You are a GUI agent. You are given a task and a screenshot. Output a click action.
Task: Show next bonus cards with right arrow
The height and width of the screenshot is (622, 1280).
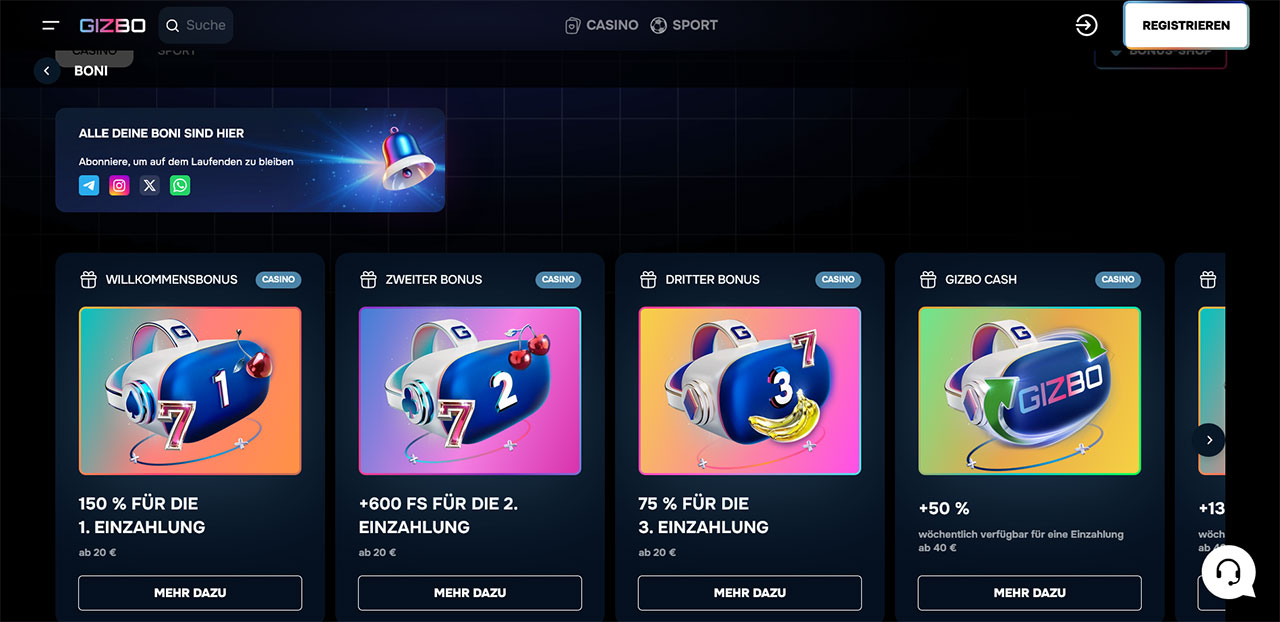coord(1208,440)
